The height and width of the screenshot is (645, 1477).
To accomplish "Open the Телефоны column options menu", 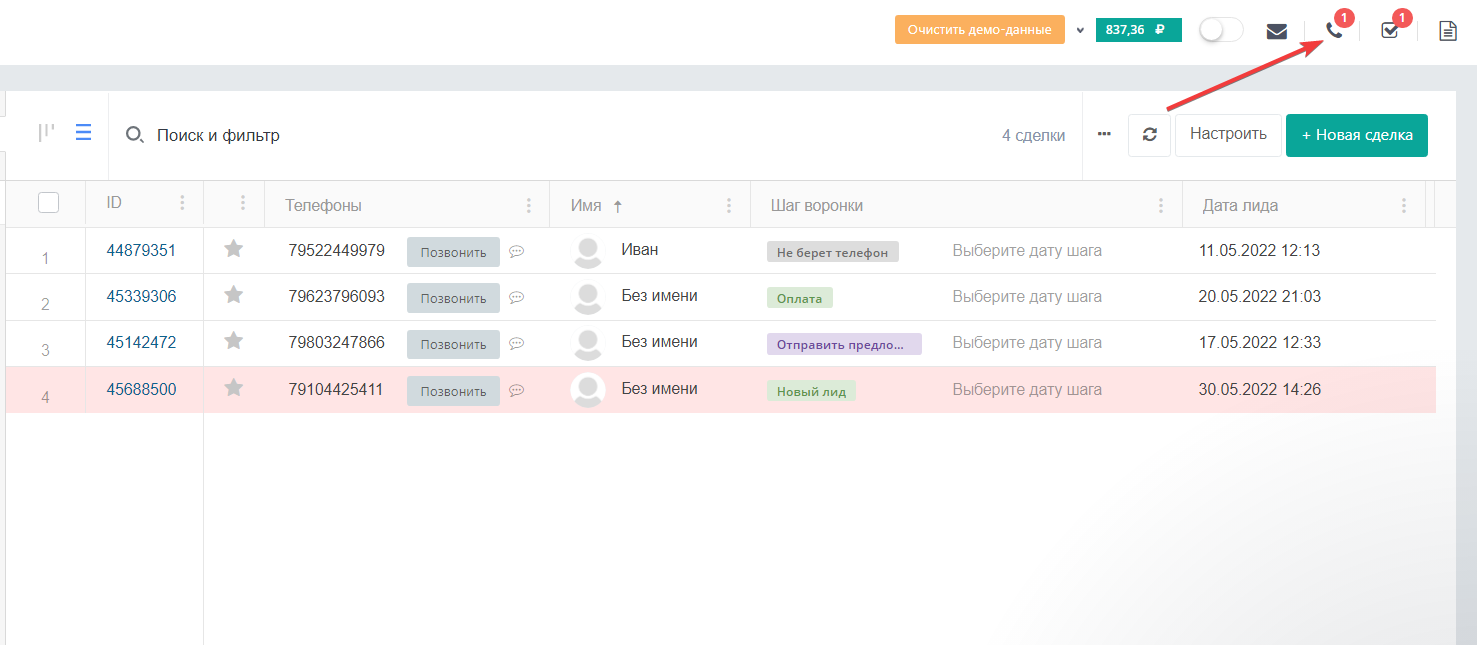I will tap(529, 205).
